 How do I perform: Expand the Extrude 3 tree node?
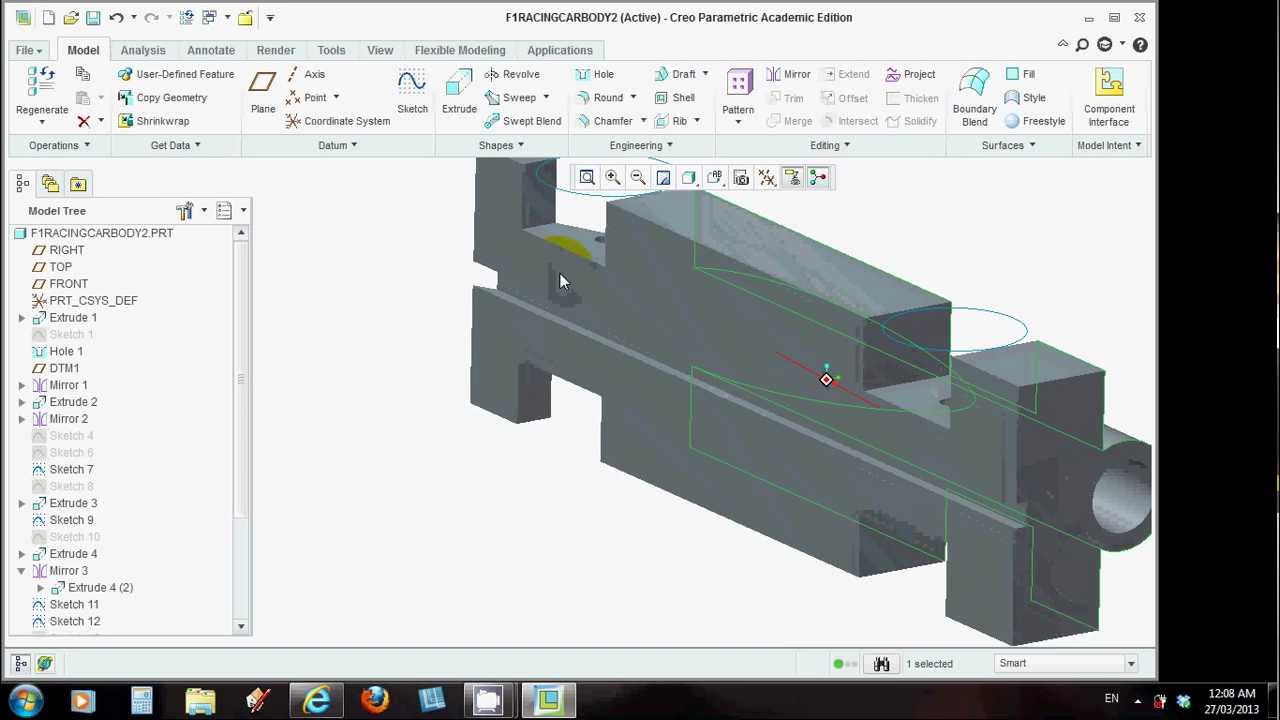pyautogui.click(x=21, y=503)
